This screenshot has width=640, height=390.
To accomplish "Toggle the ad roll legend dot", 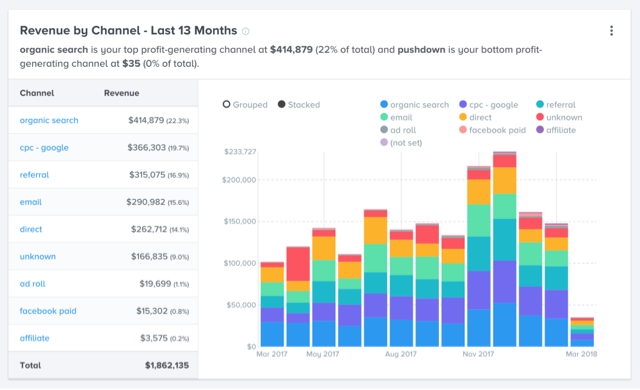I will pyautogui.click(x=384, y=130).
